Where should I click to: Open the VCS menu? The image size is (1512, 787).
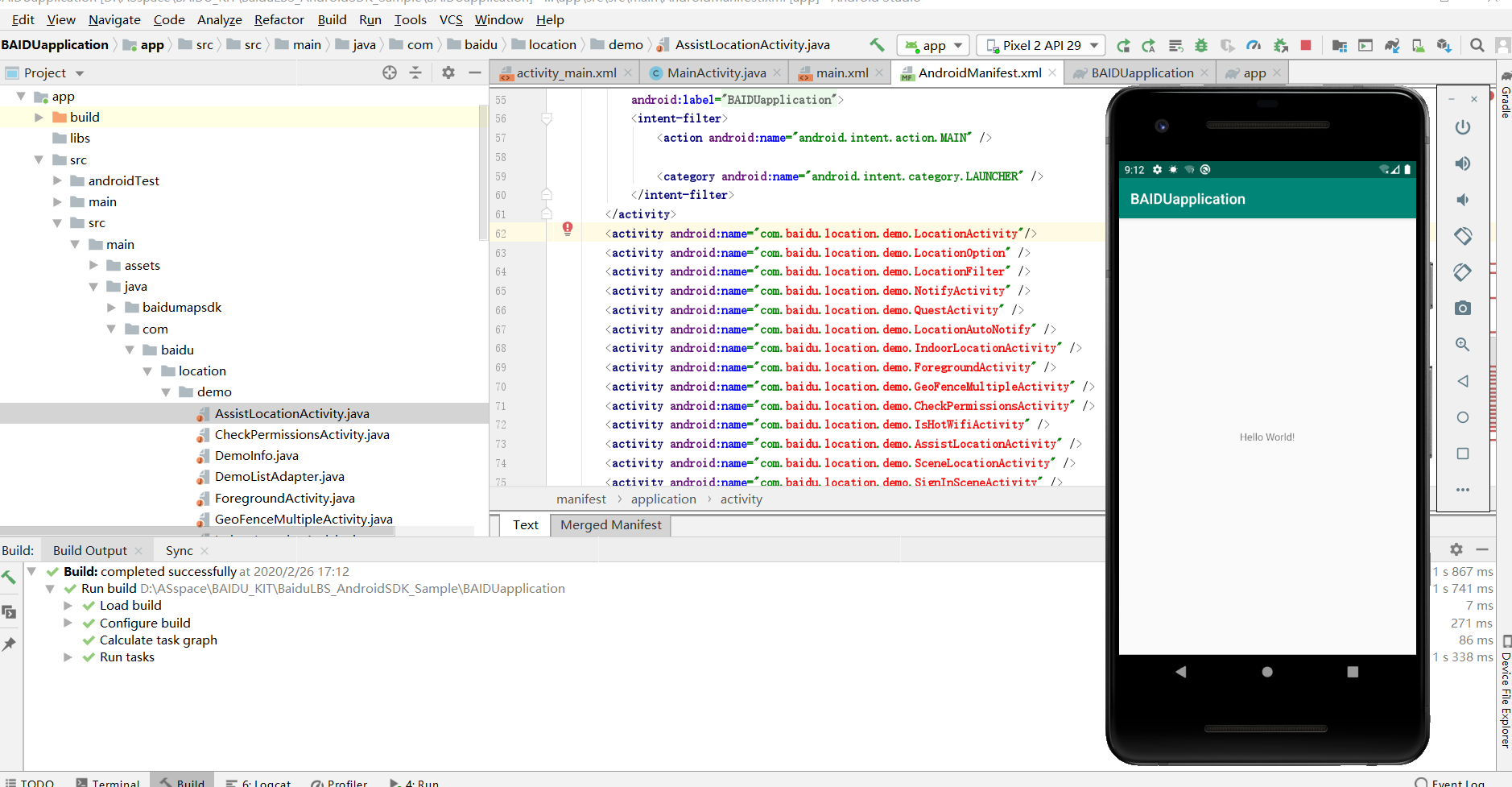coord(451,19)
